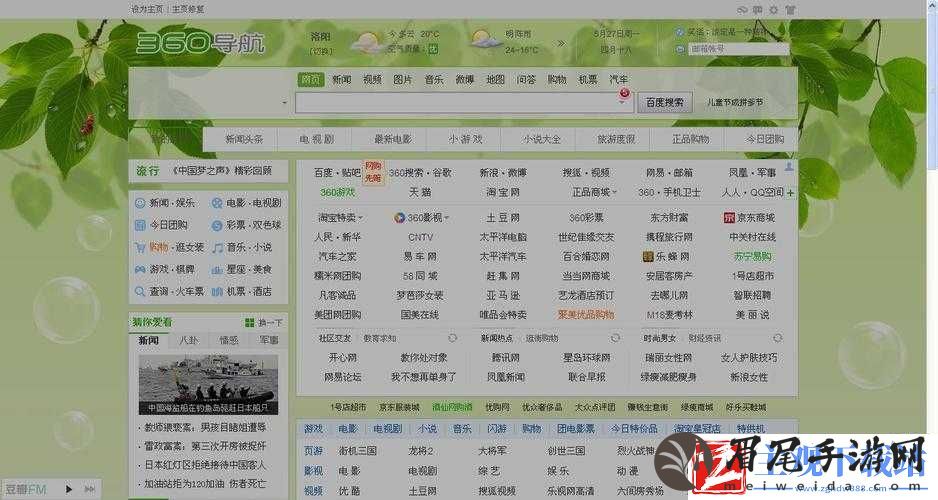Image resolution: width=938 pixels, height=500 pixels.
Task: Expand the 正品商城 dropdown
Action: (614, 193)
